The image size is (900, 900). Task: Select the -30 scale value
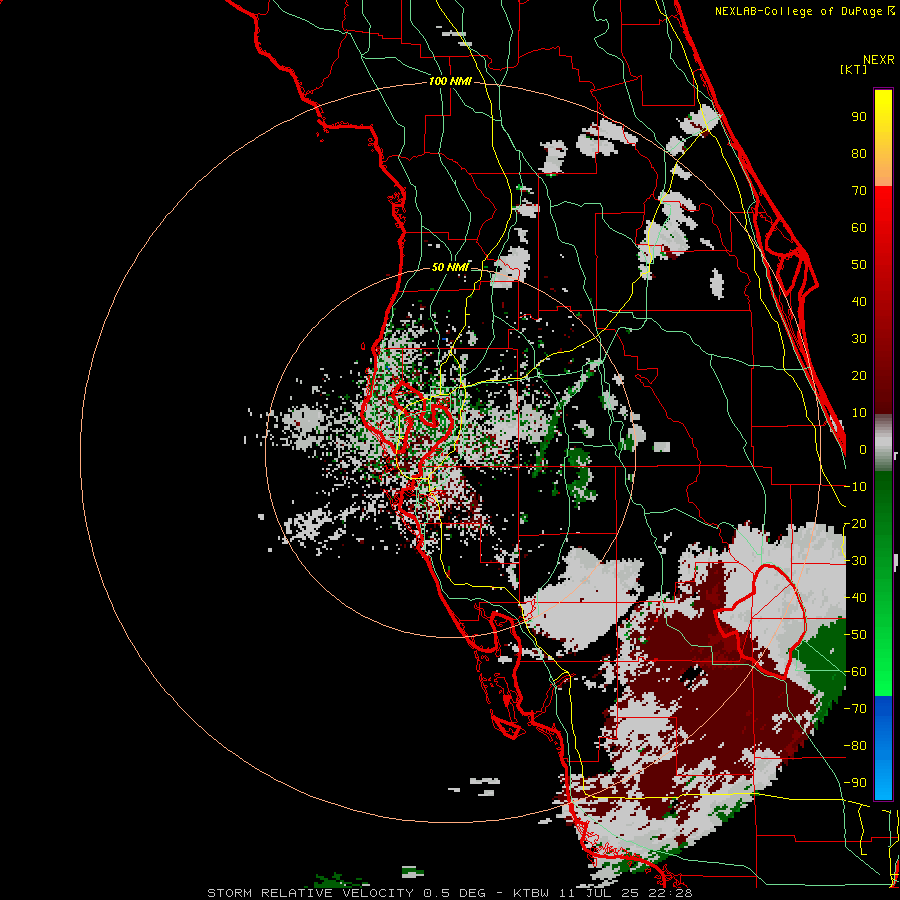click(x=855, y=561)
